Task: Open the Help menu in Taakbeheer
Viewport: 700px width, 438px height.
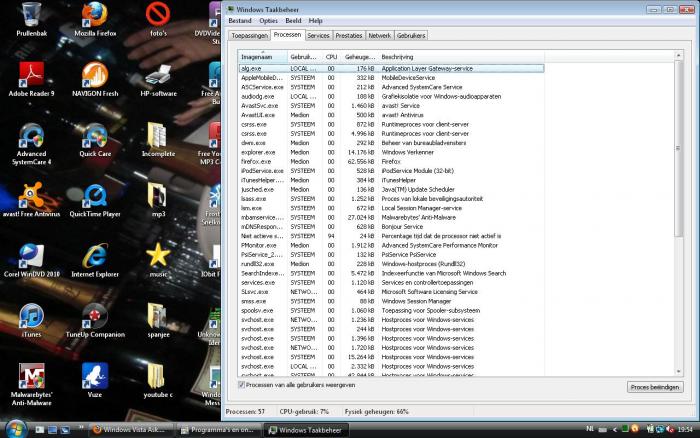Action: (x=316, y=21)
